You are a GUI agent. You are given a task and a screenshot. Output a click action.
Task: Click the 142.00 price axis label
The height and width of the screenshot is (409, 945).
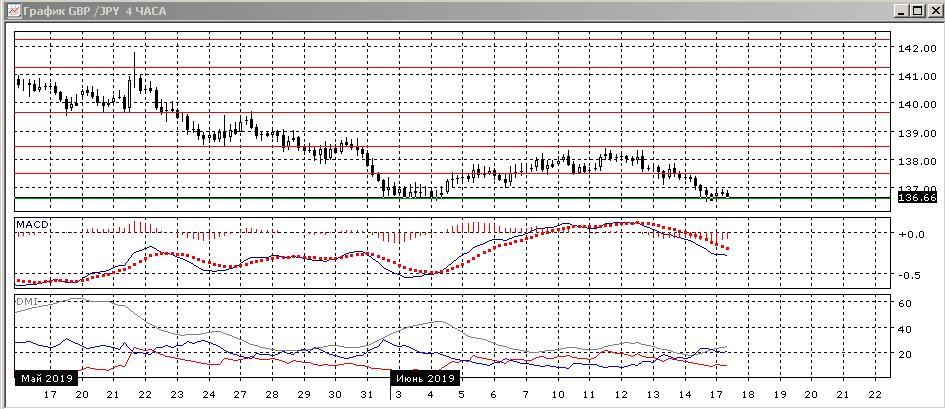pos(917,48)
